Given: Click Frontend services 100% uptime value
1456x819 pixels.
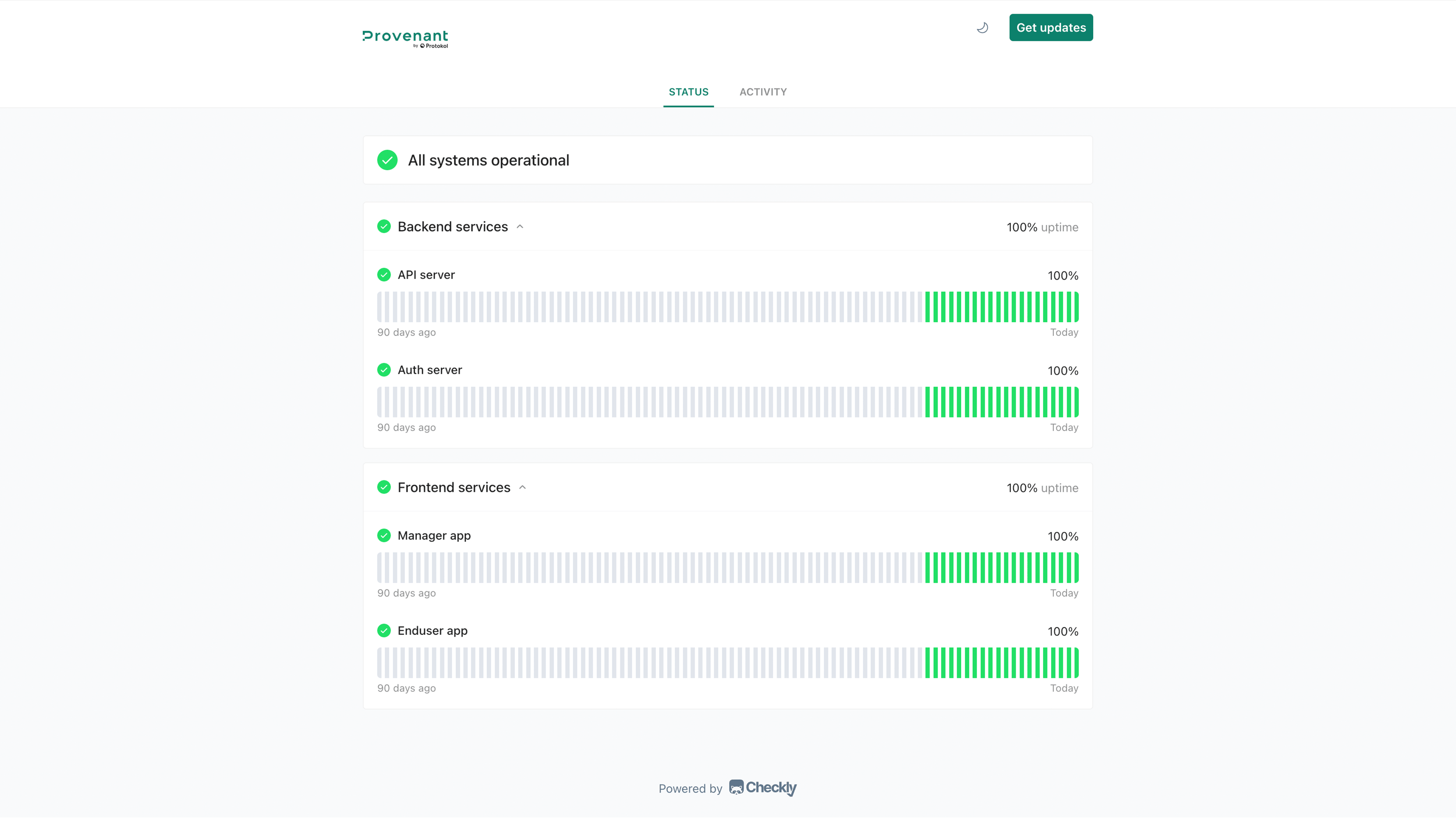Looking at the screenshot, I should (x=1042, y=488).
